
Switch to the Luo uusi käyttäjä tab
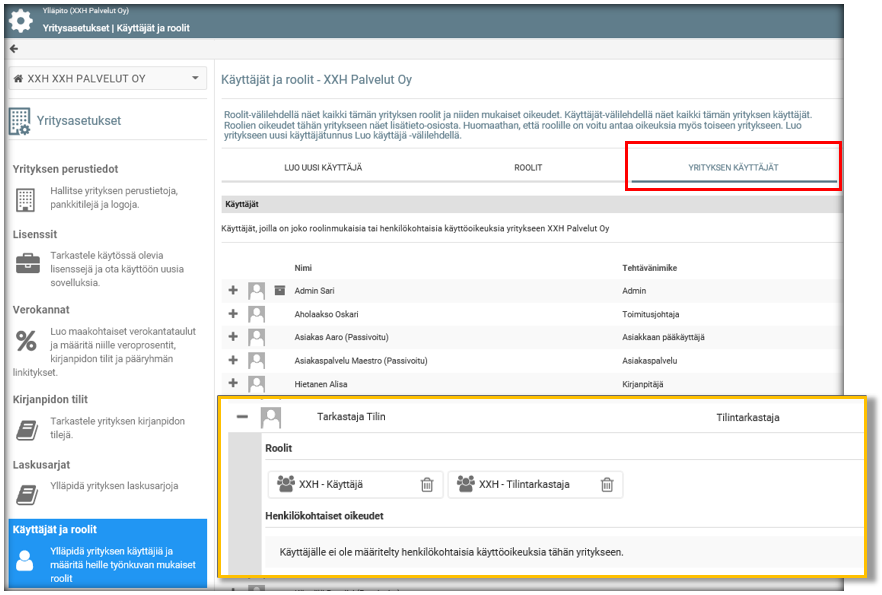322,167
